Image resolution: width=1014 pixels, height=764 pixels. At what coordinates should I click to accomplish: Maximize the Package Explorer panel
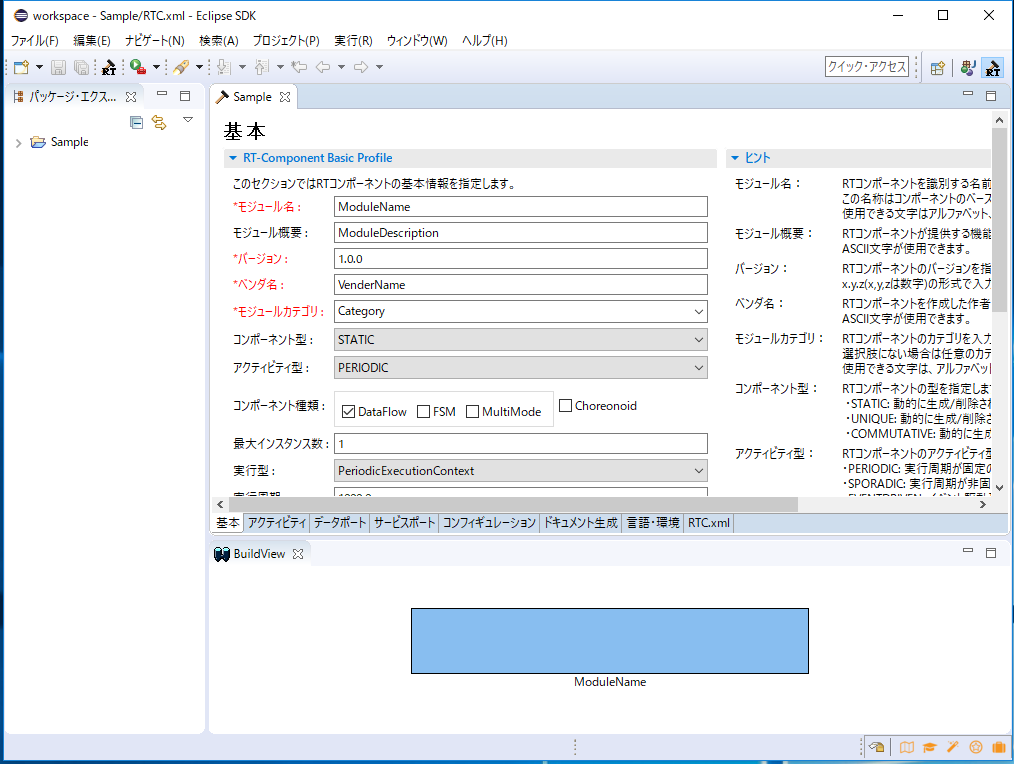(x=185, y=96)
